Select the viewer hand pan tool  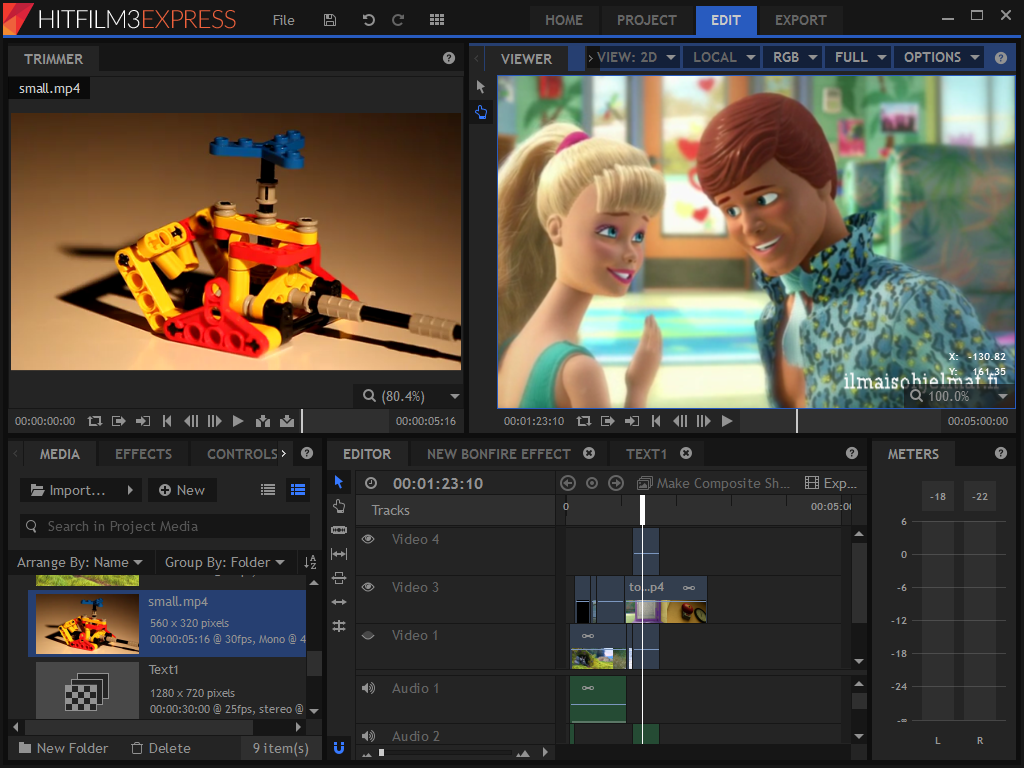pyautogui.click(x=481, y=112)
